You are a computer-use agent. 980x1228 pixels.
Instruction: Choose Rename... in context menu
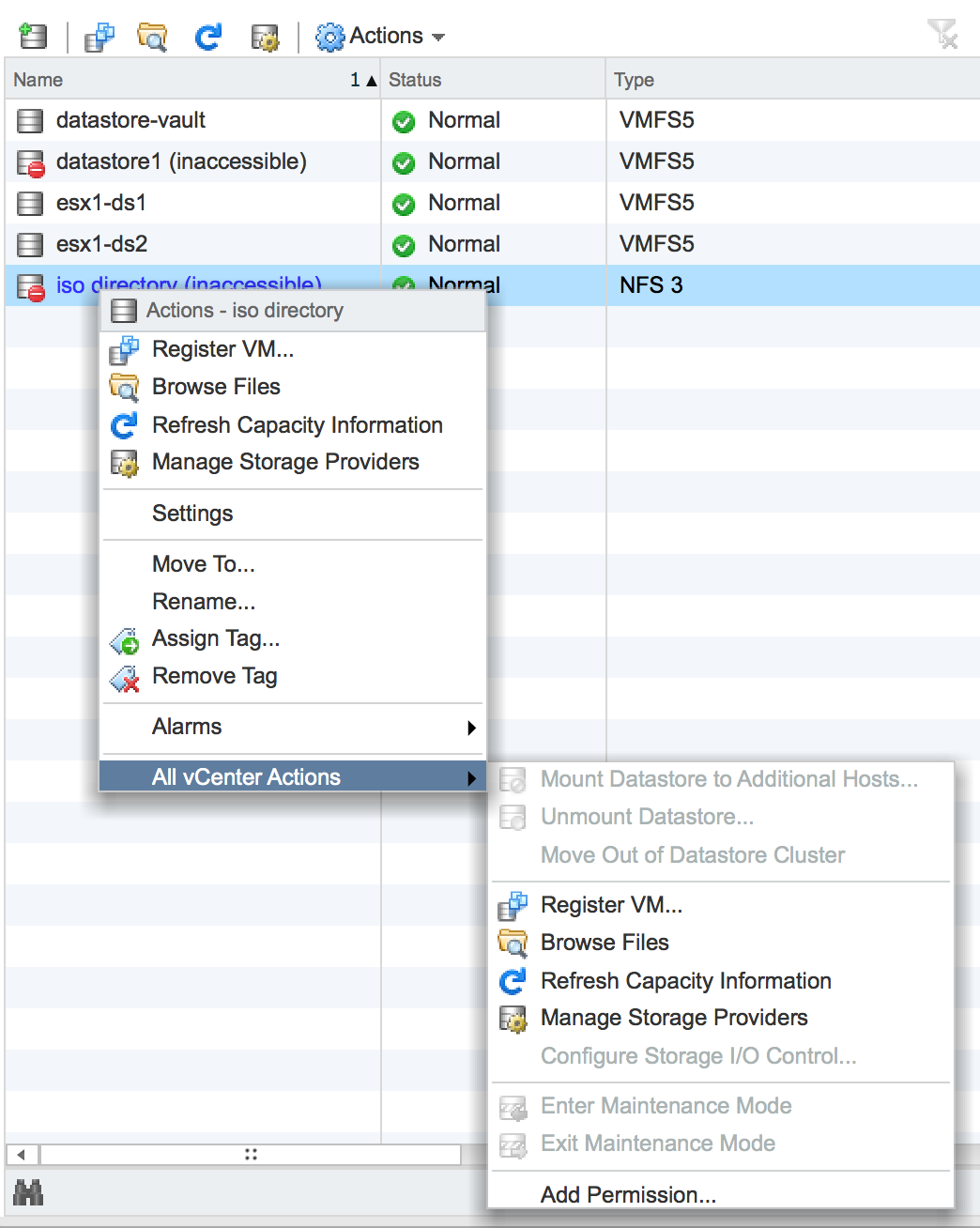[x=293, y=602]
